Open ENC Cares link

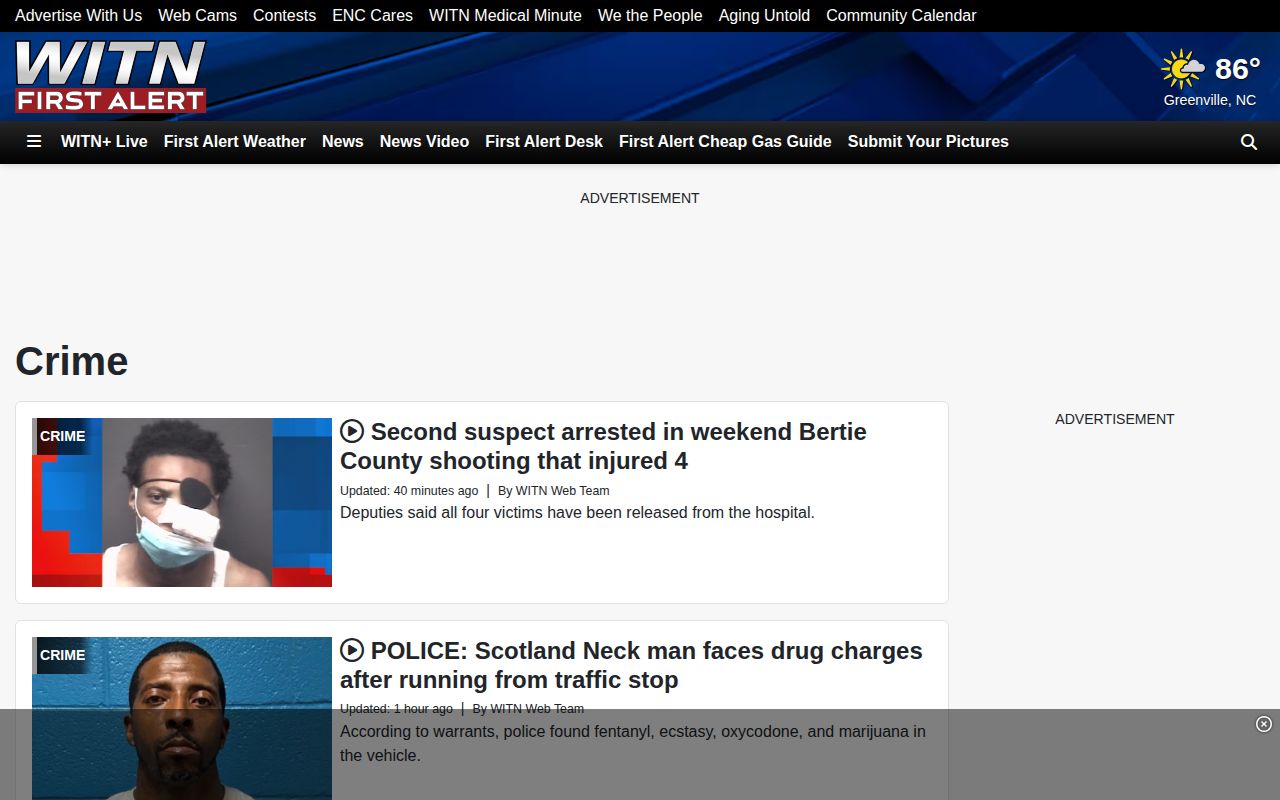372,16
